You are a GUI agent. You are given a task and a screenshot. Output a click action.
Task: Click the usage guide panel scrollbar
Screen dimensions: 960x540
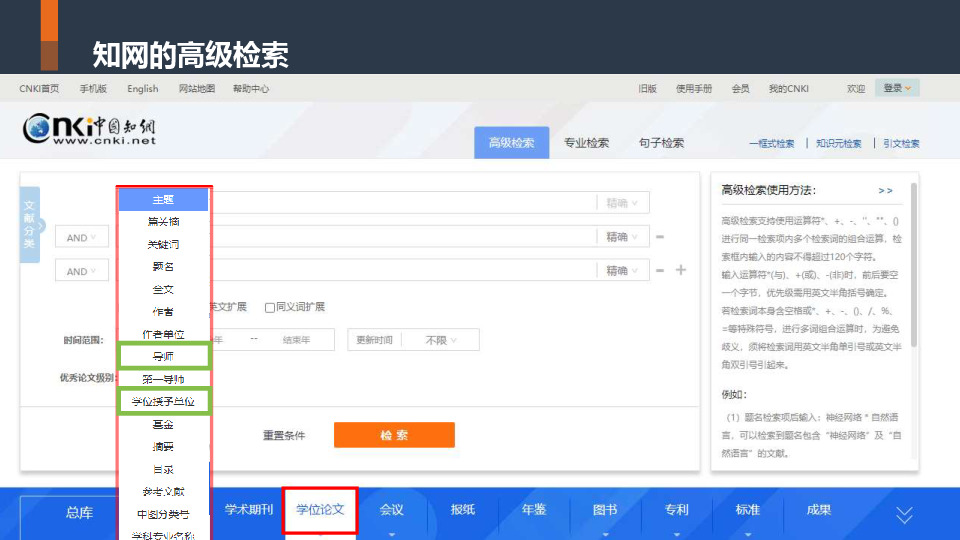(x=913, y=264)
